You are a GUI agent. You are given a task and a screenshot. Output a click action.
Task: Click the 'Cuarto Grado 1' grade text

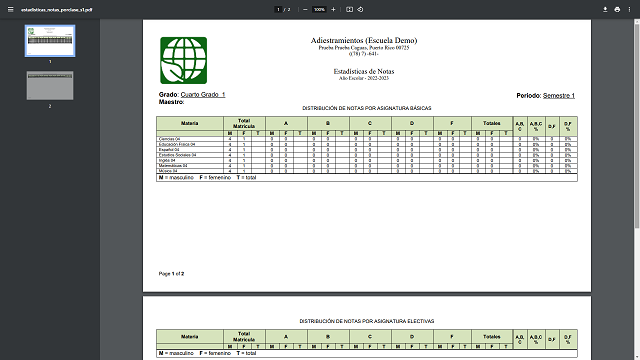(203, 94)
